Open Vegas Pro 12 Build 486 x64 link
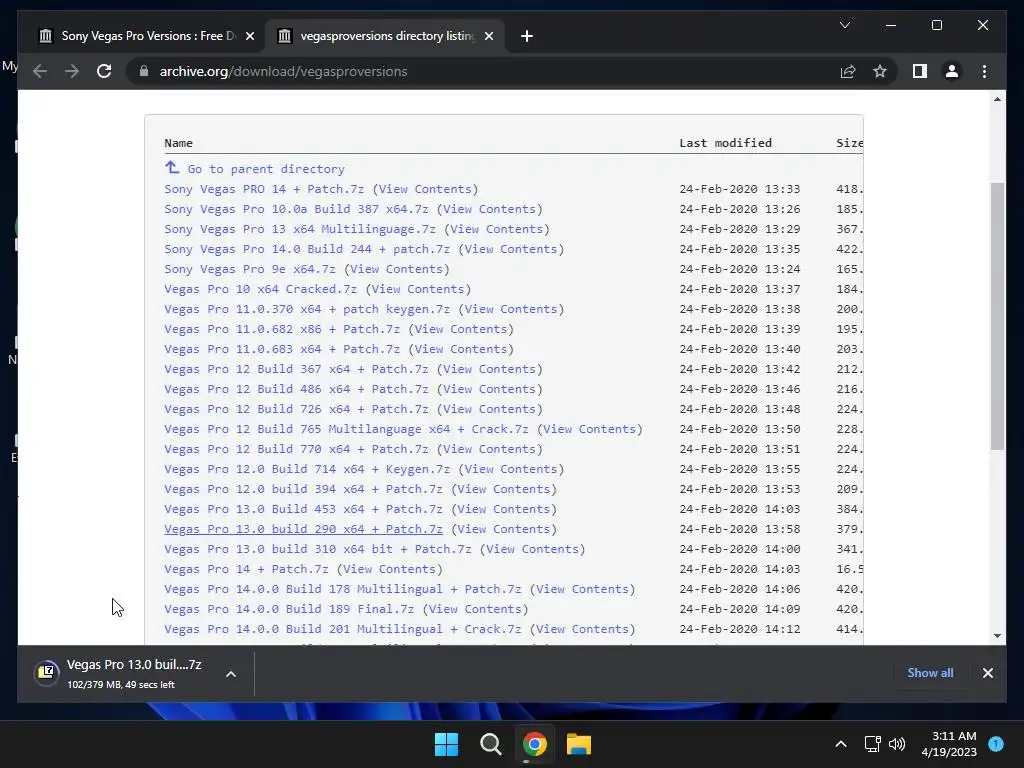This screenshot has height=768, width=1024. tap(296, 389)
